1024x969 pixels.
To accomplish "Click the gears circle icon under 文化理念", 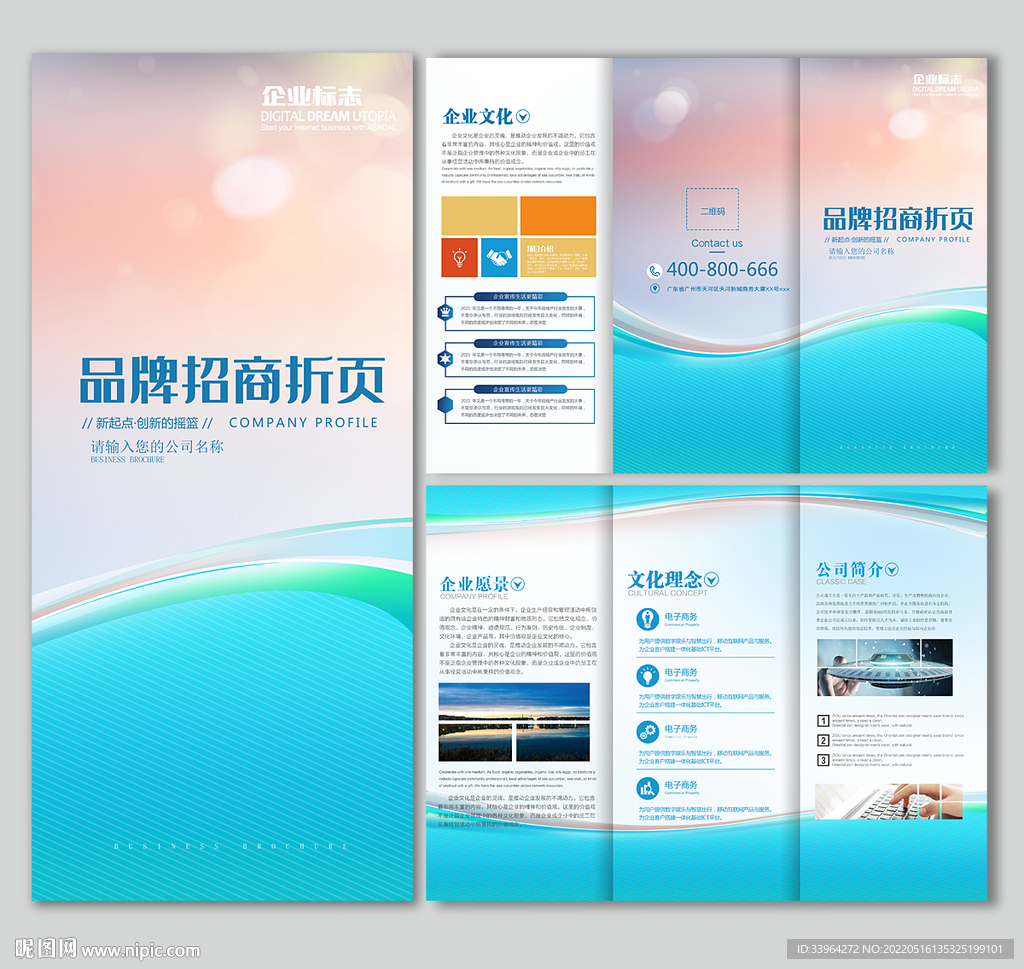I will pyautogui.click(x=647, y=731).
